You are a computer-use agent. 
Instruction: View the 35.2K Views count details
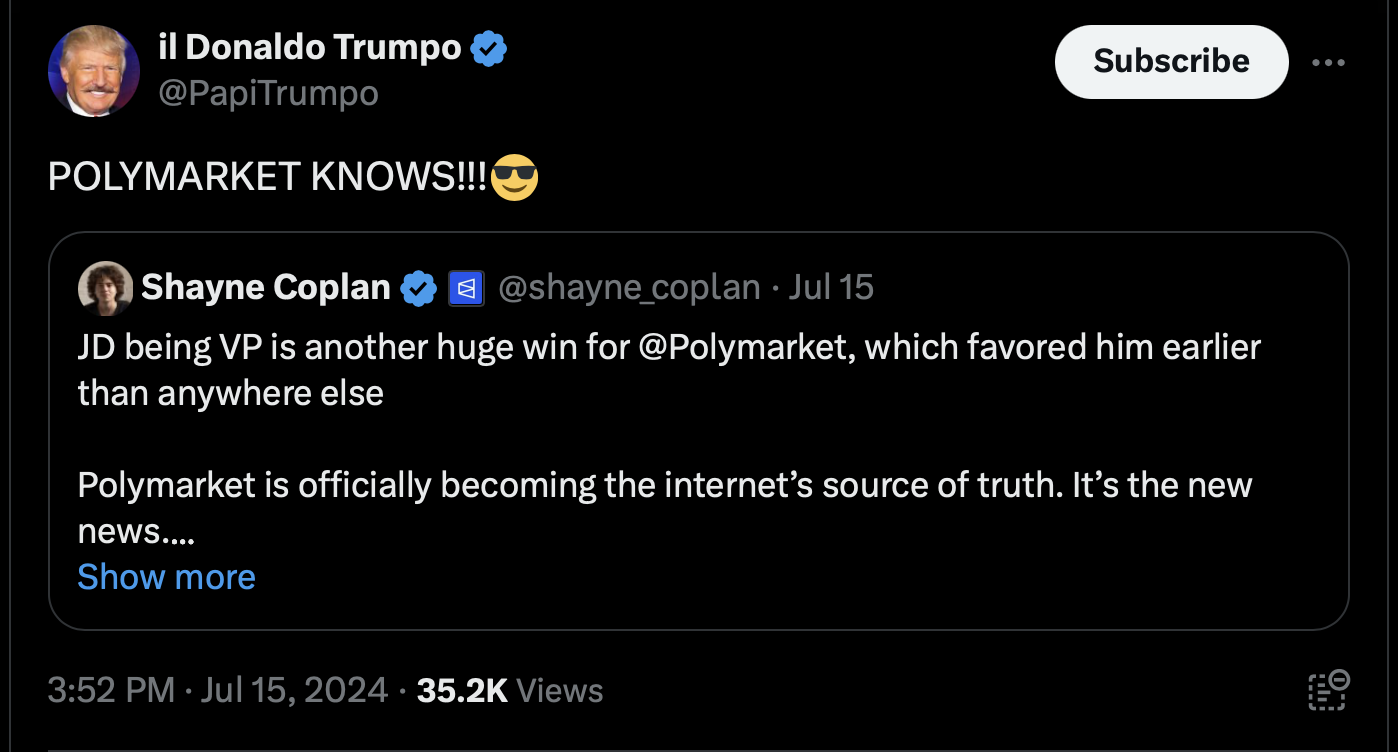pos(510,690)
